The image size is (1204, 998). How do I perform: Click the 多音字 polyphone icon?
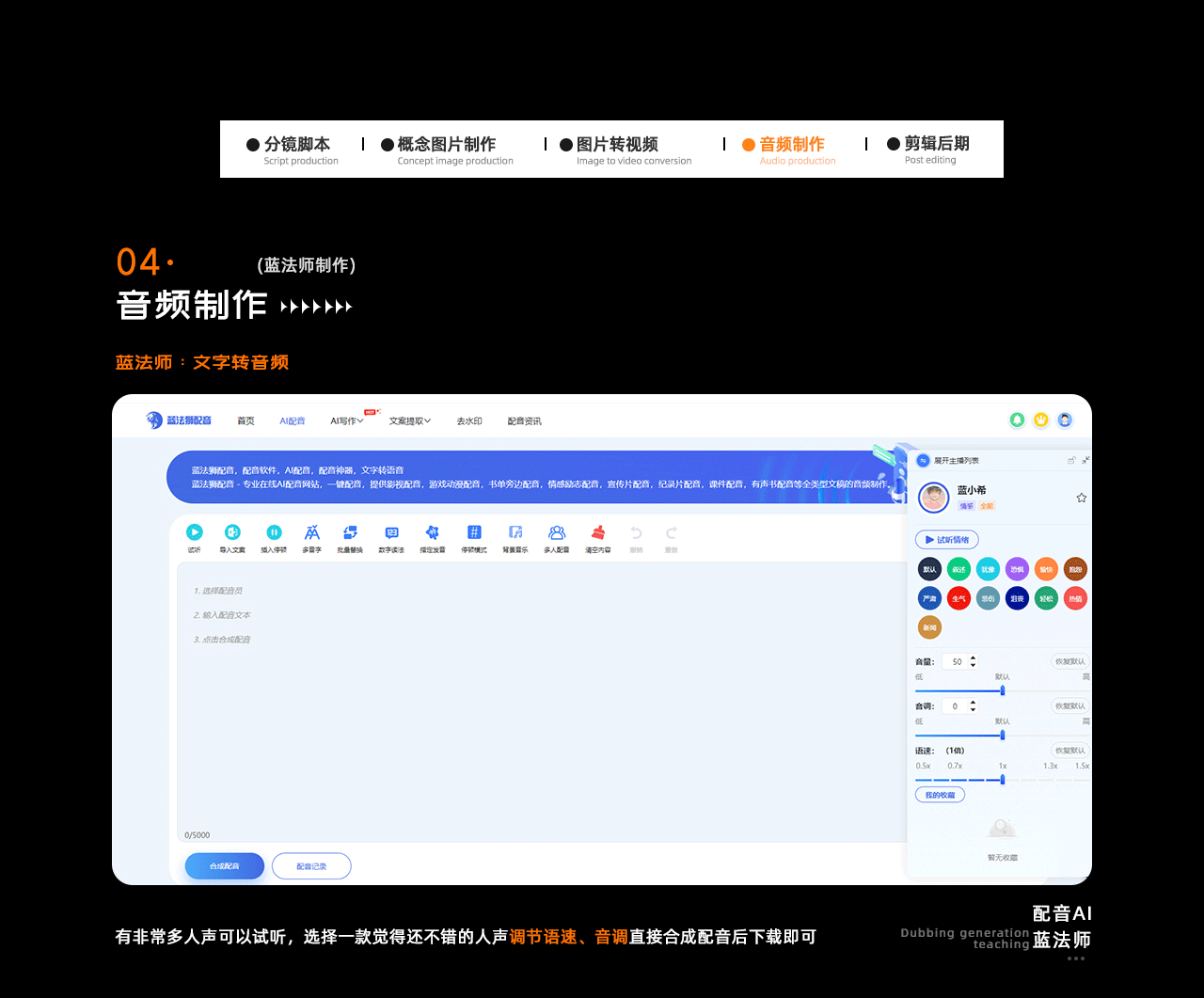pos(312,532)
